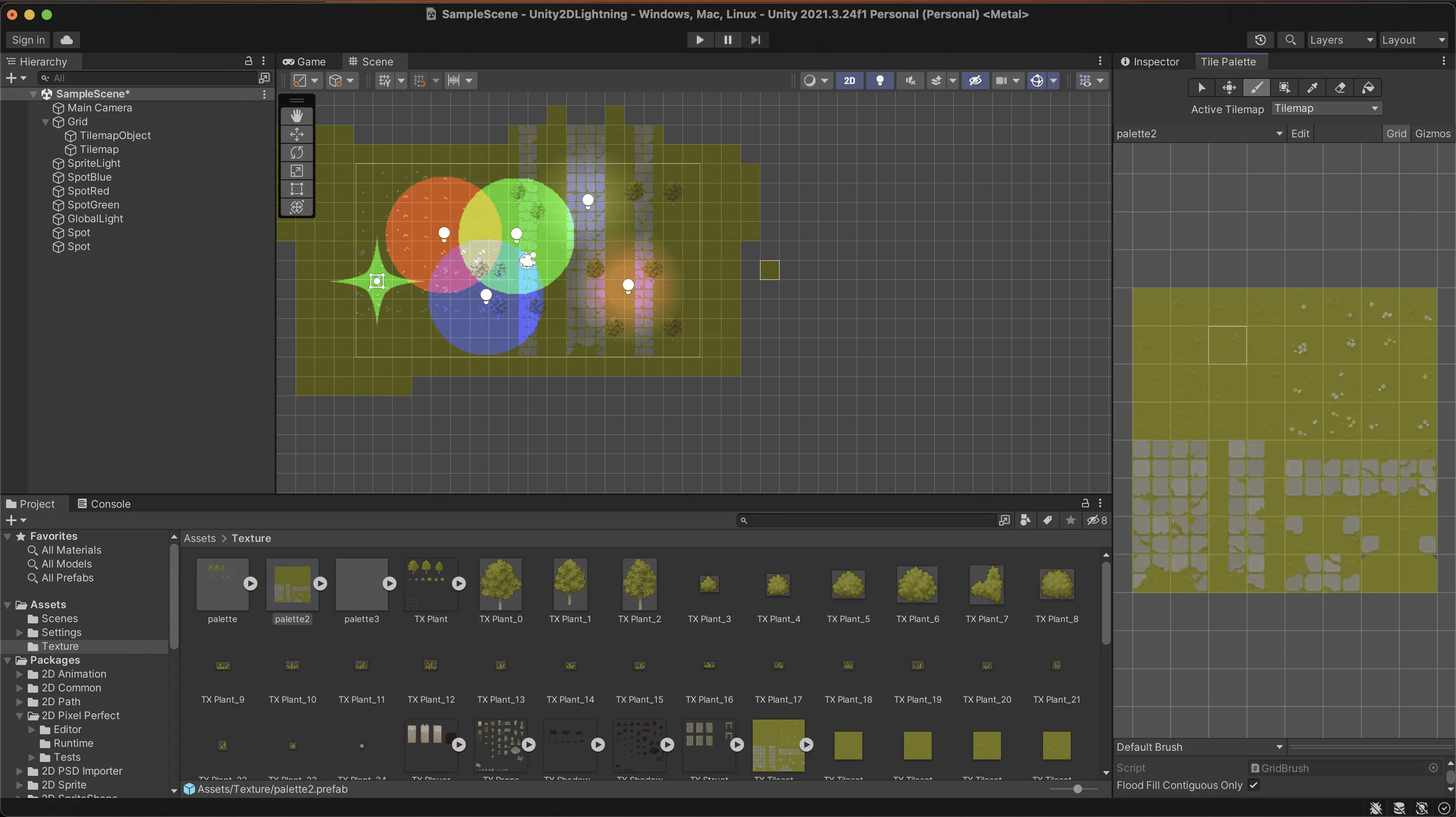The height and width of the screenshot is (817, 1456).
Task: Uncheck Flood Fill Contiguous Only
Action: click(1254, 785)
